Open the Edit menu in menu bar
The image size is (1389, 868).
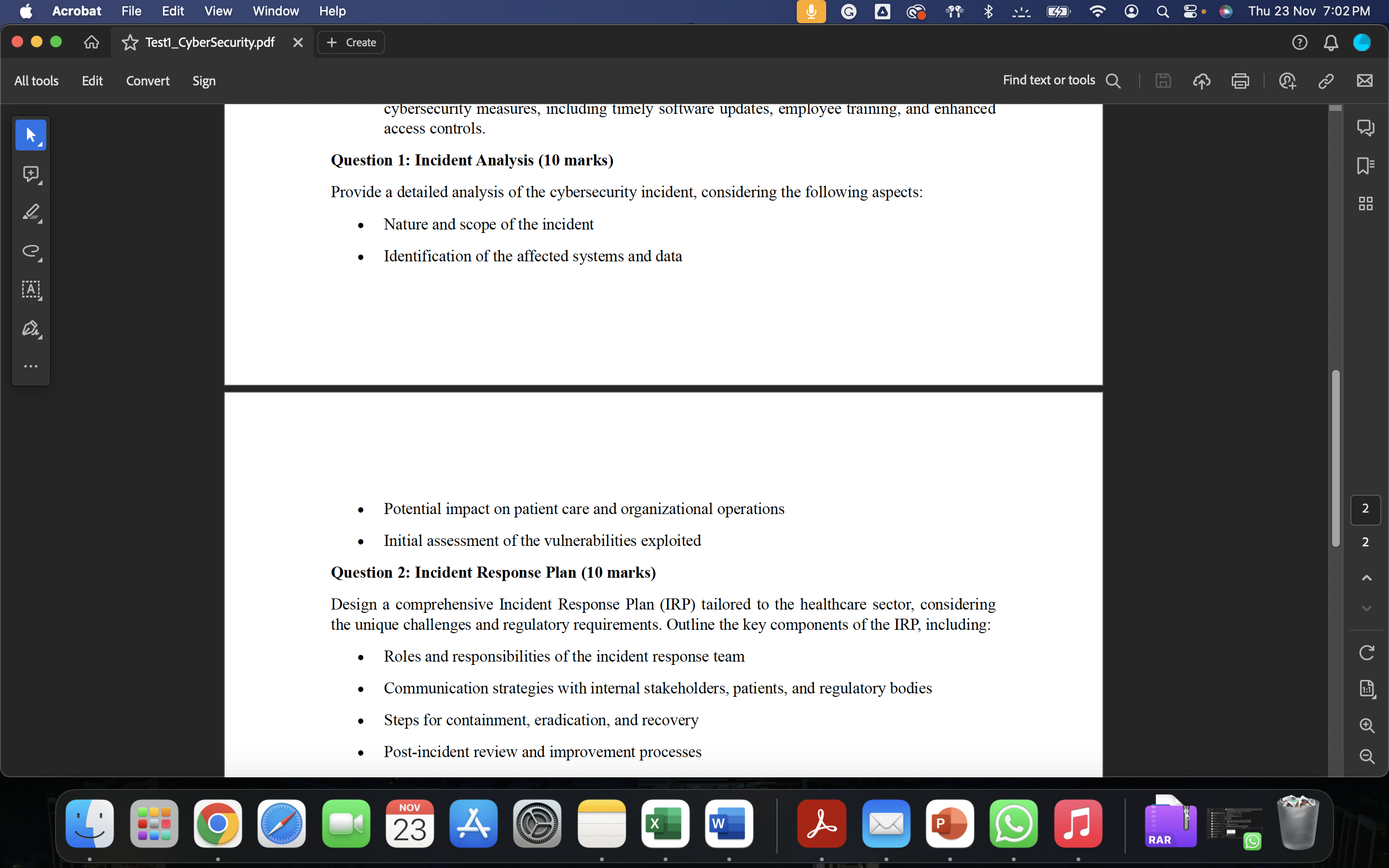pos(173,12)
